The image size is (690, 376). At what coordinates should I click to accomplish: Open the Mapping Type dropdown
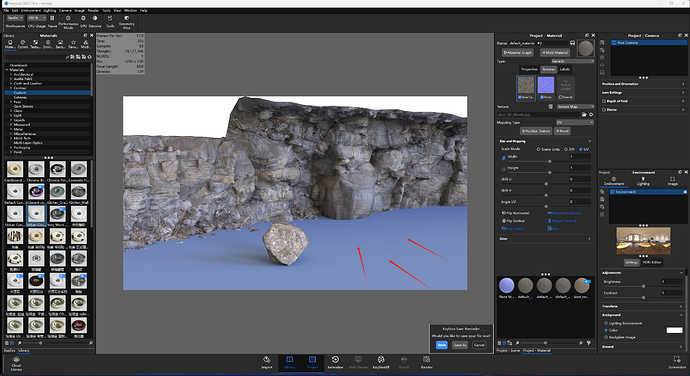575,122
